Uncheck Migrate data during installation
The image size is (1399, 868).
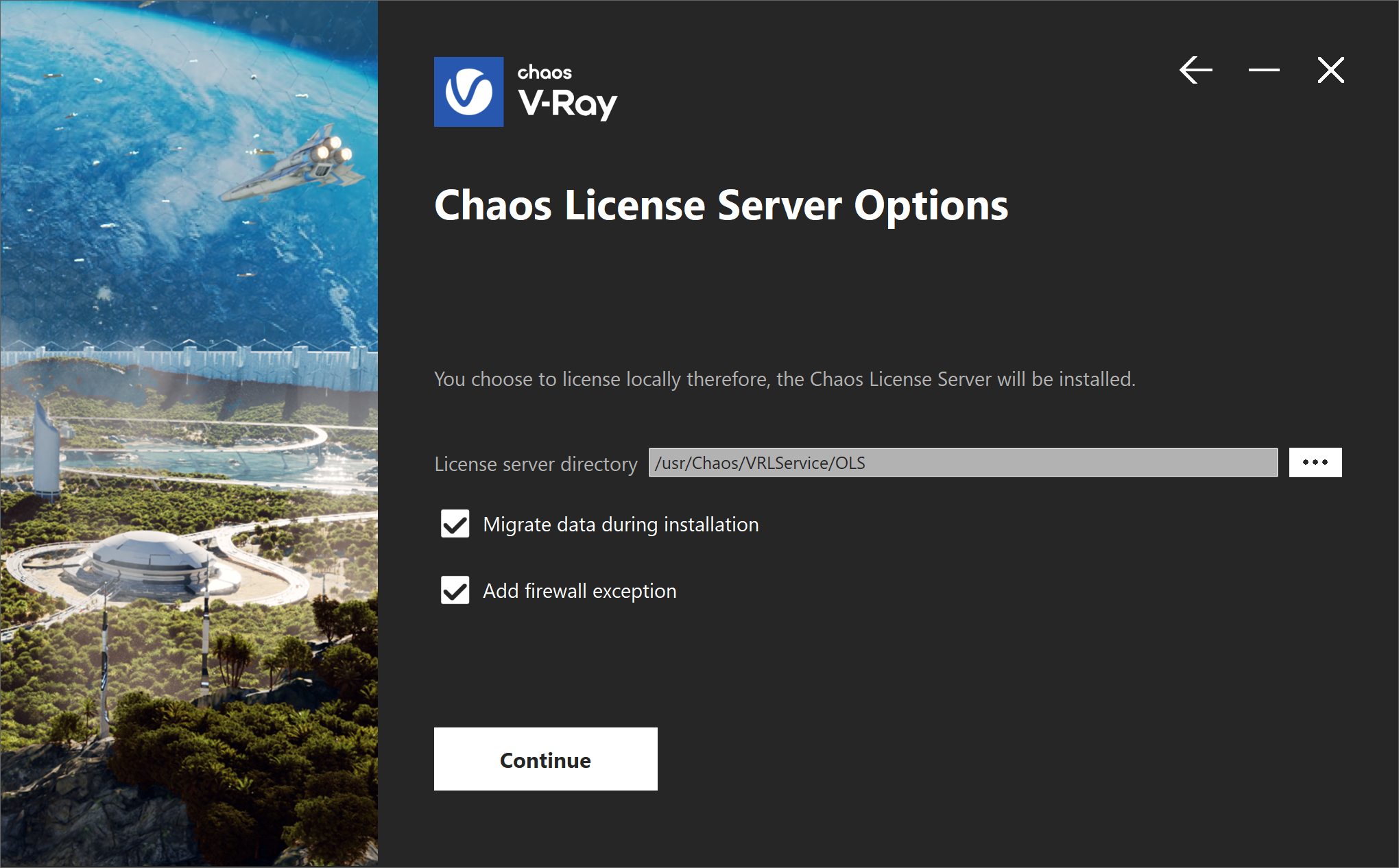click(455, 524)
